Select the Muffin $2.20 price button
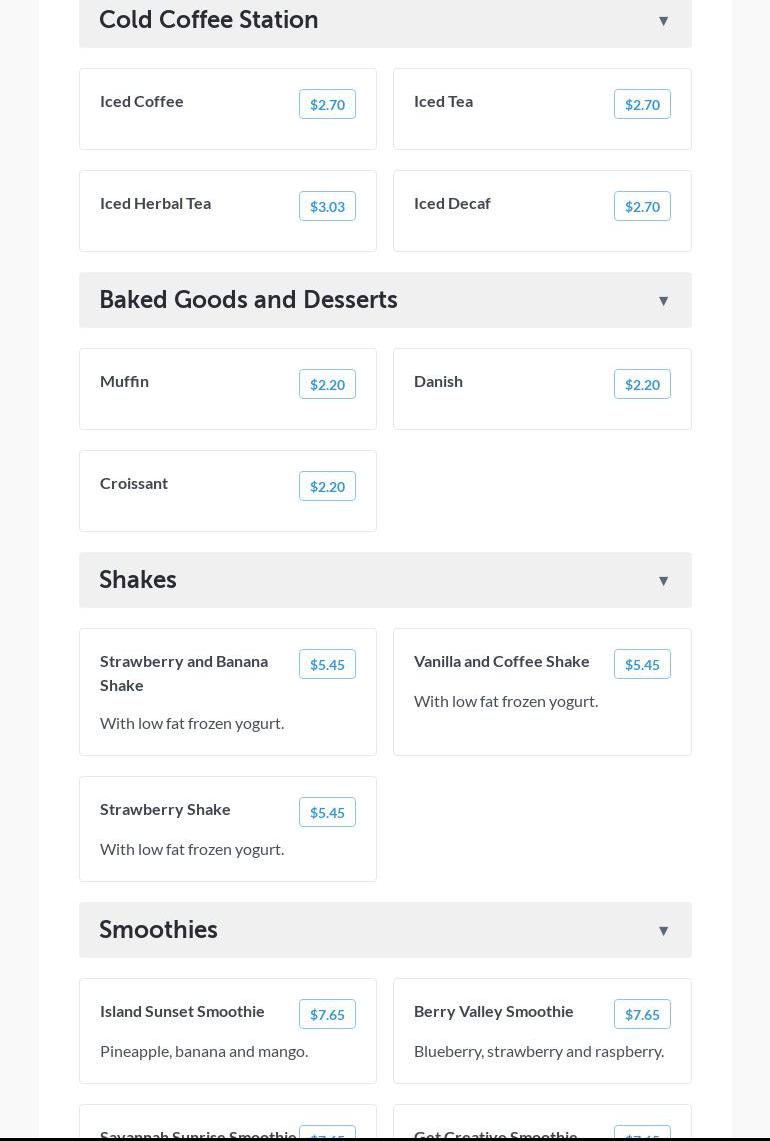The width and height of the screenshot is (770, 1141). pos(327,384)
